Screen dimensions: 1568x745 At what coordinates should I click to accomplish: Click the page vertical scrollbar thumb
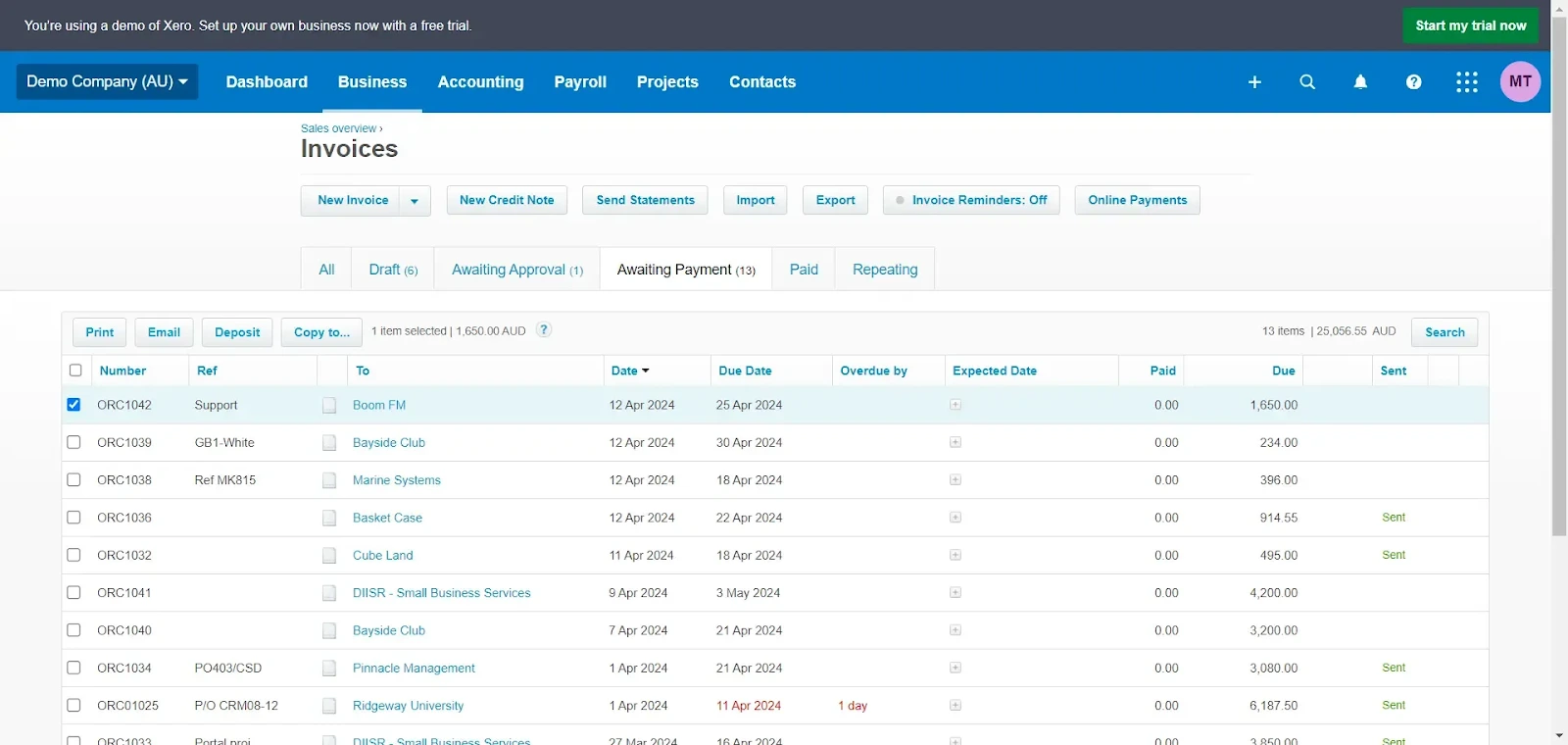pyautogui.click(x=1559, y=274)
